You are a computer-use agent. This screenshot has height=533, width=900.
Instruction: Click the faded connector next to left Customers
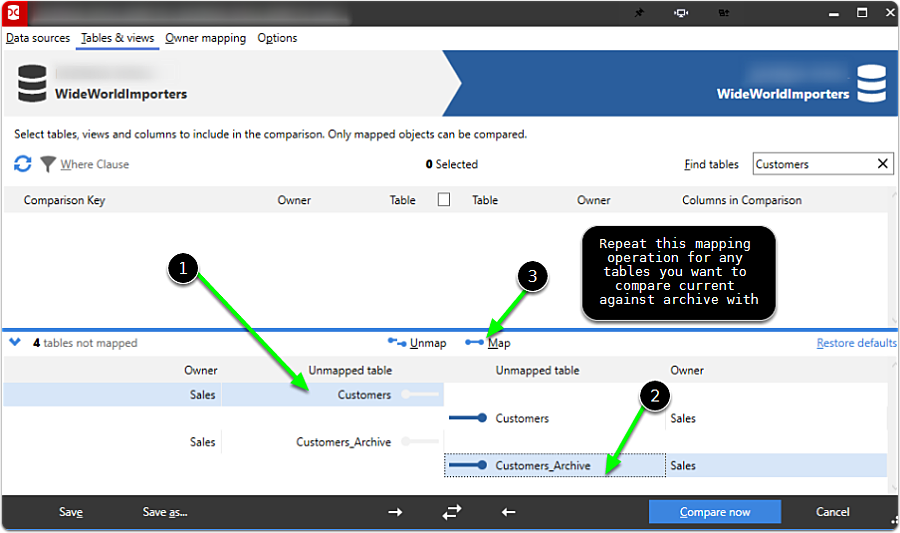(x=420, y=394)
